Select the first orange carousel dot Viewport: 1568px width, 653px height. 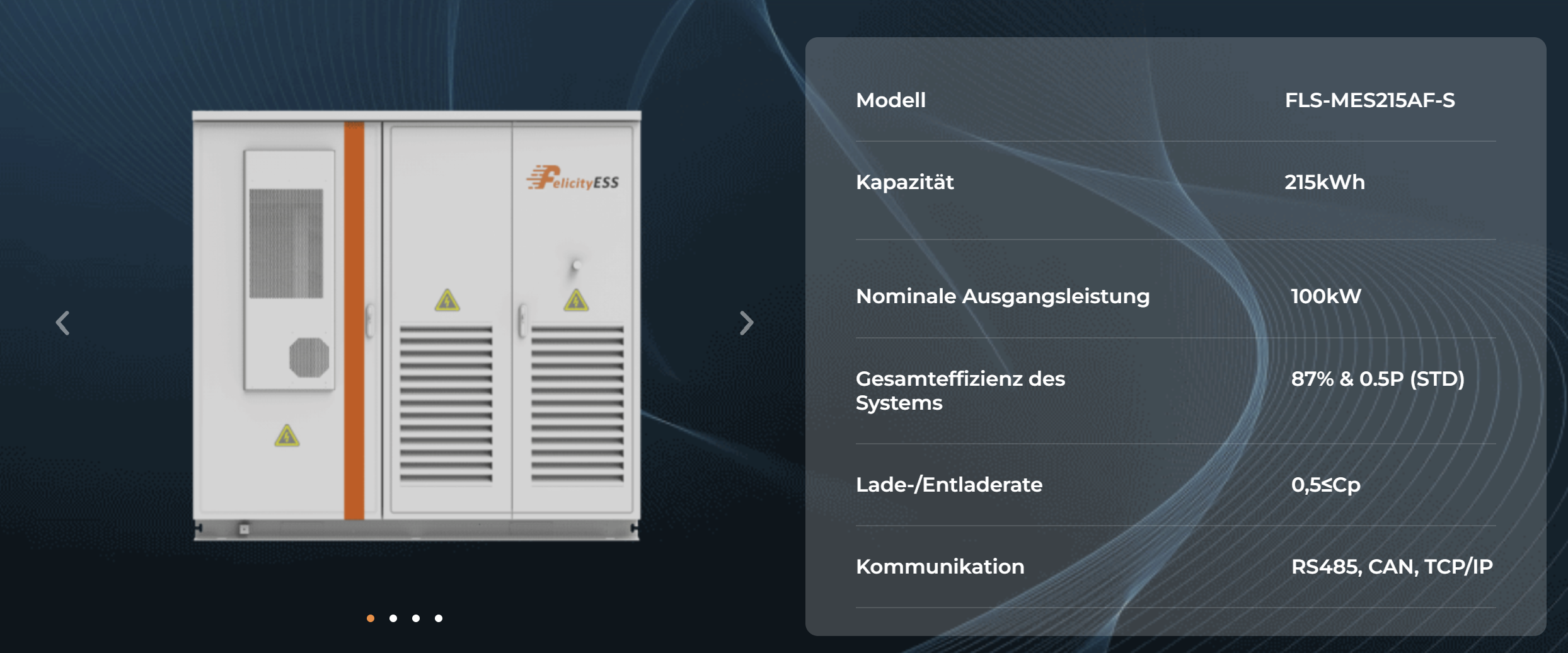[371, 618]
